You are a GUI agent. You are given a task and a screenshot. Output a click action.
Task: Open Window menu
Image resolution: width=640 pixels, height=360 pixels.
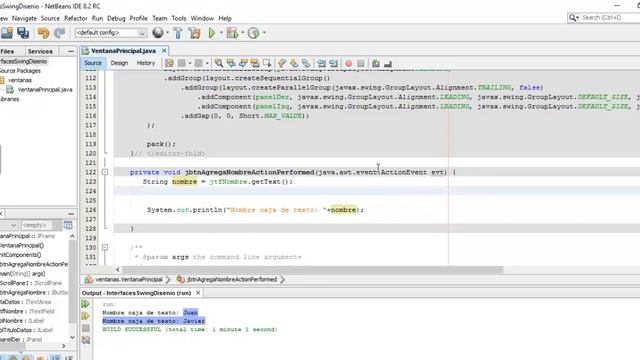[x=202, y=18]
